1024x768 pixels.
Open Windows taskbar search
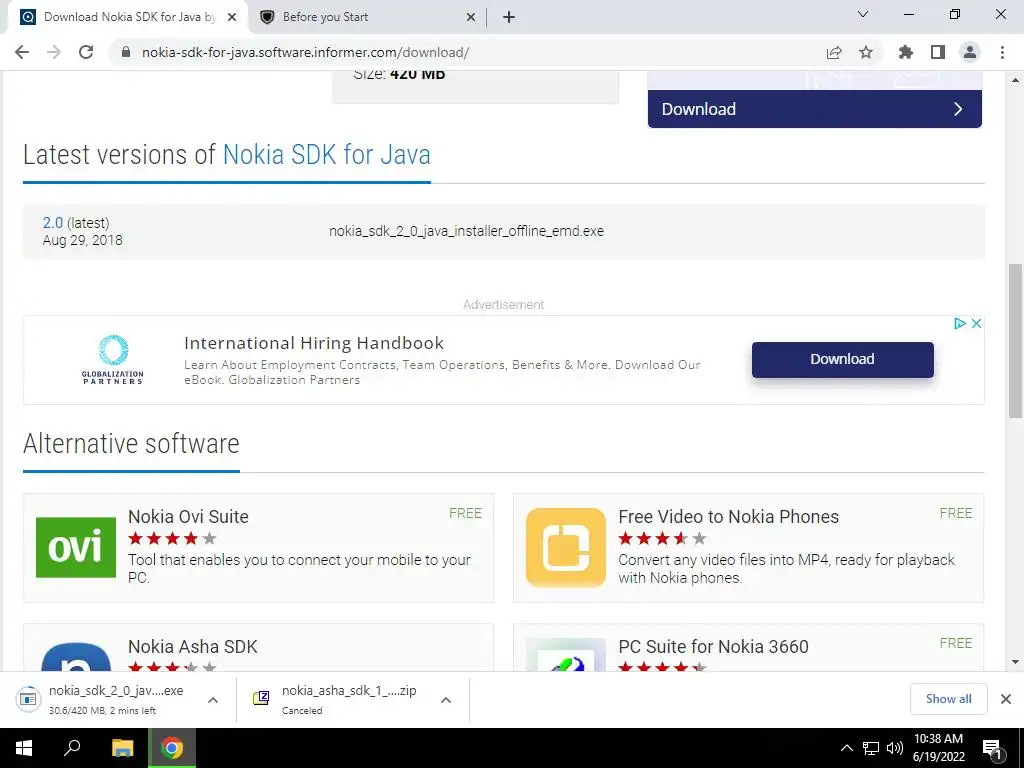tap(72, 748)
